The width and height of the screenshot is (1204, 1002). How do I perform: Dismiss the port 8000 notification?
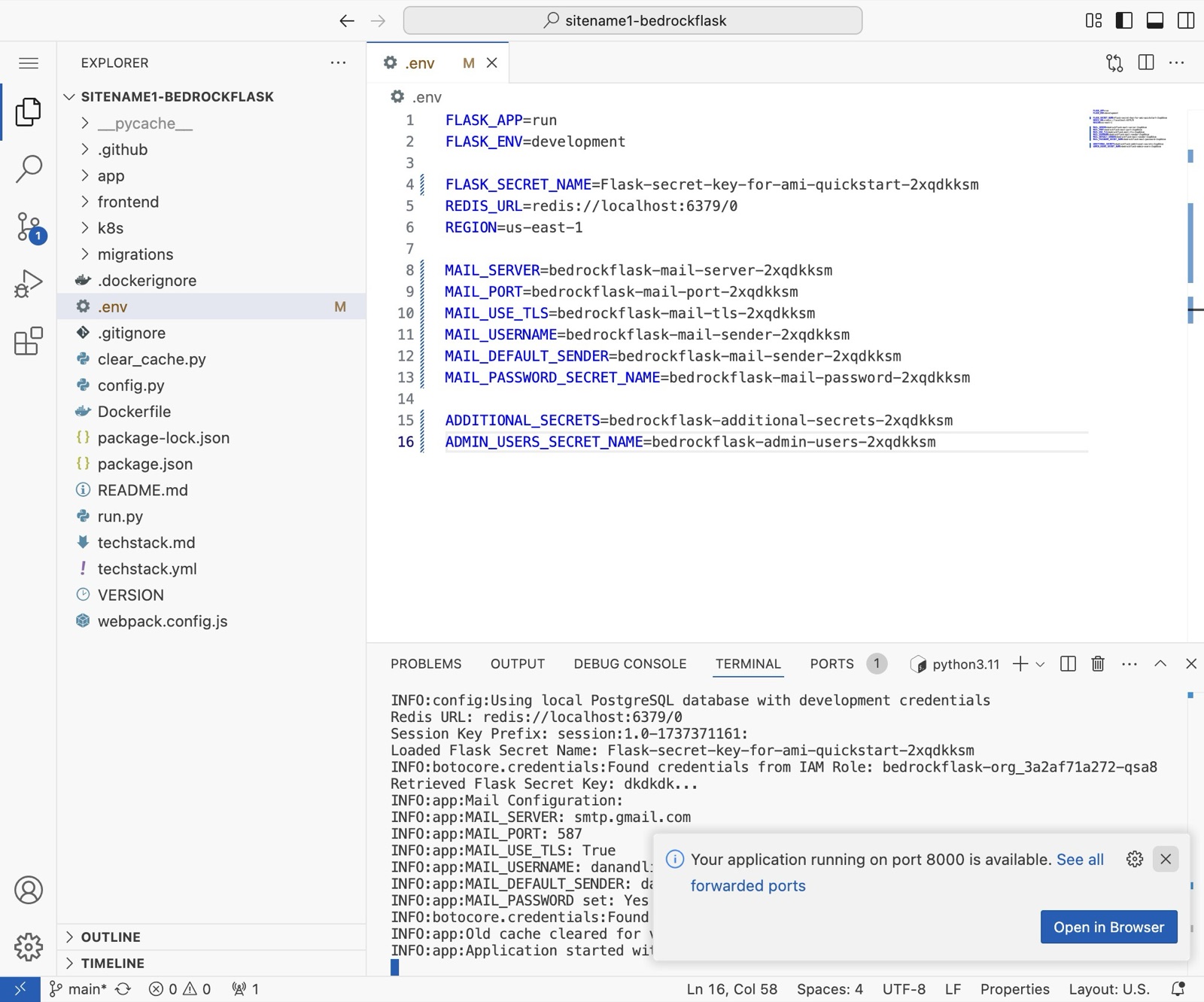click(x=1166, y=859)
